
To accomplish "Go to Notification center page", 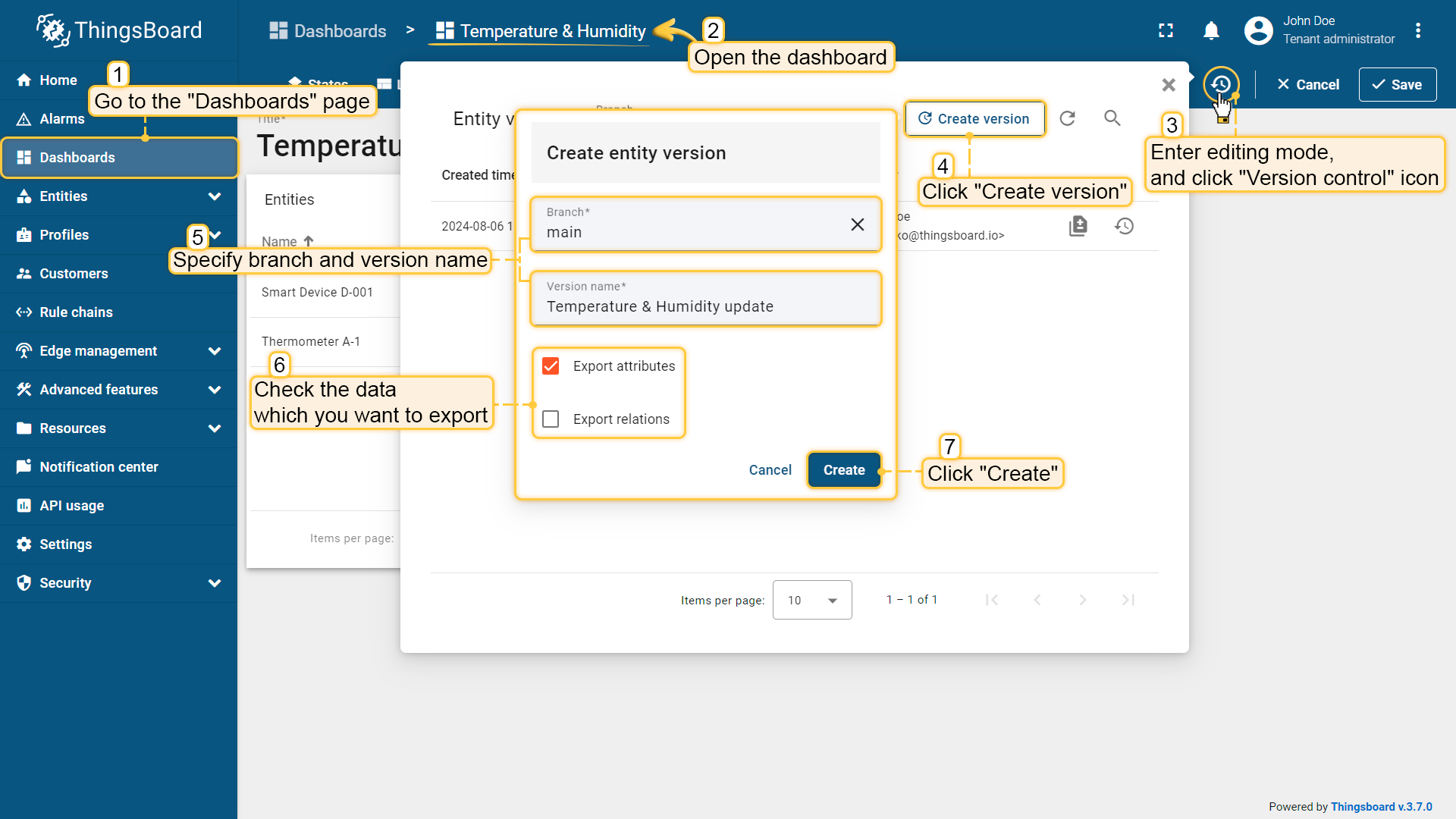I will pos(99,467).
